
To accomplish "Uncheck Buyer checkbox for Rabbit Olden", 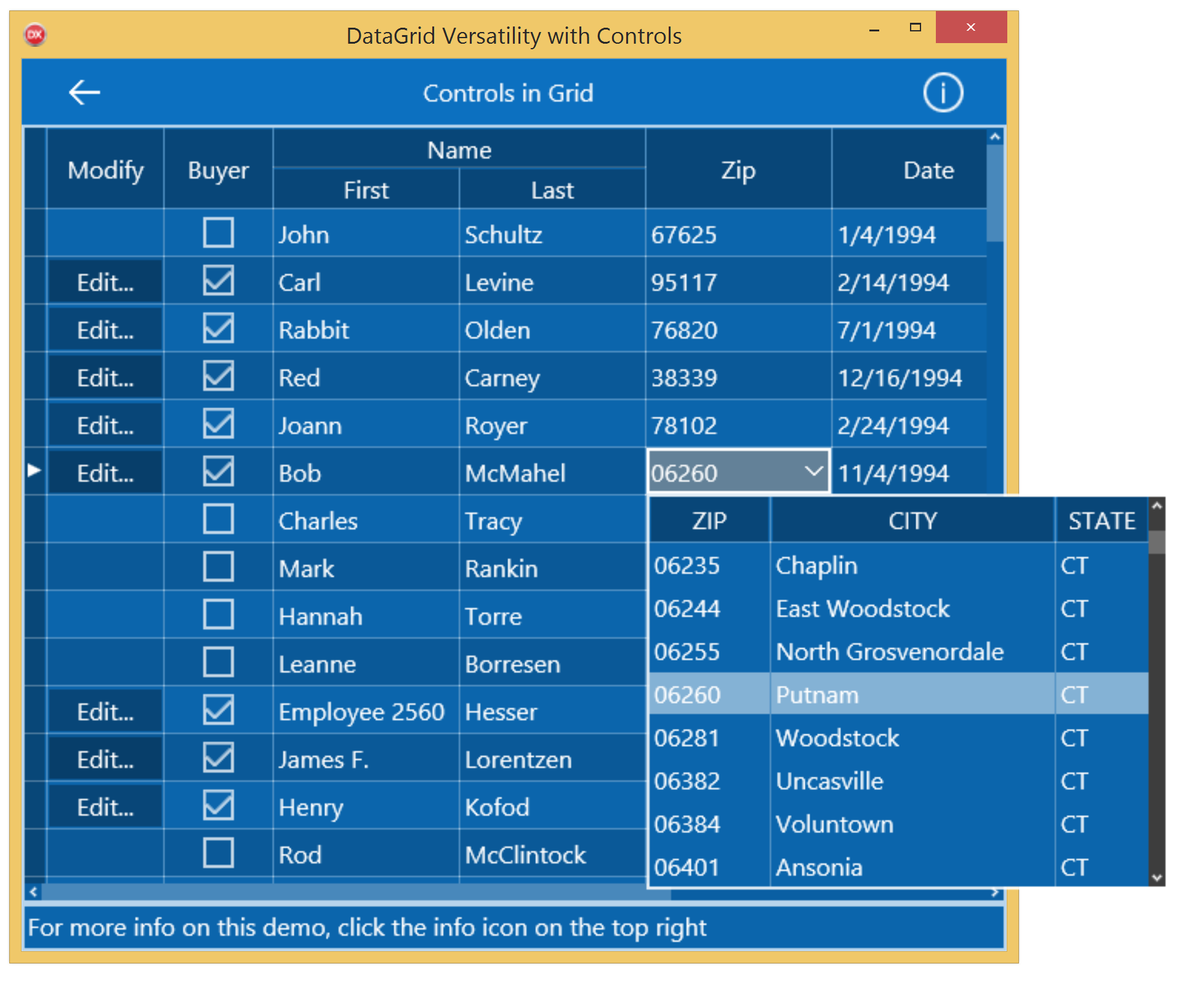I will point(218,329).
